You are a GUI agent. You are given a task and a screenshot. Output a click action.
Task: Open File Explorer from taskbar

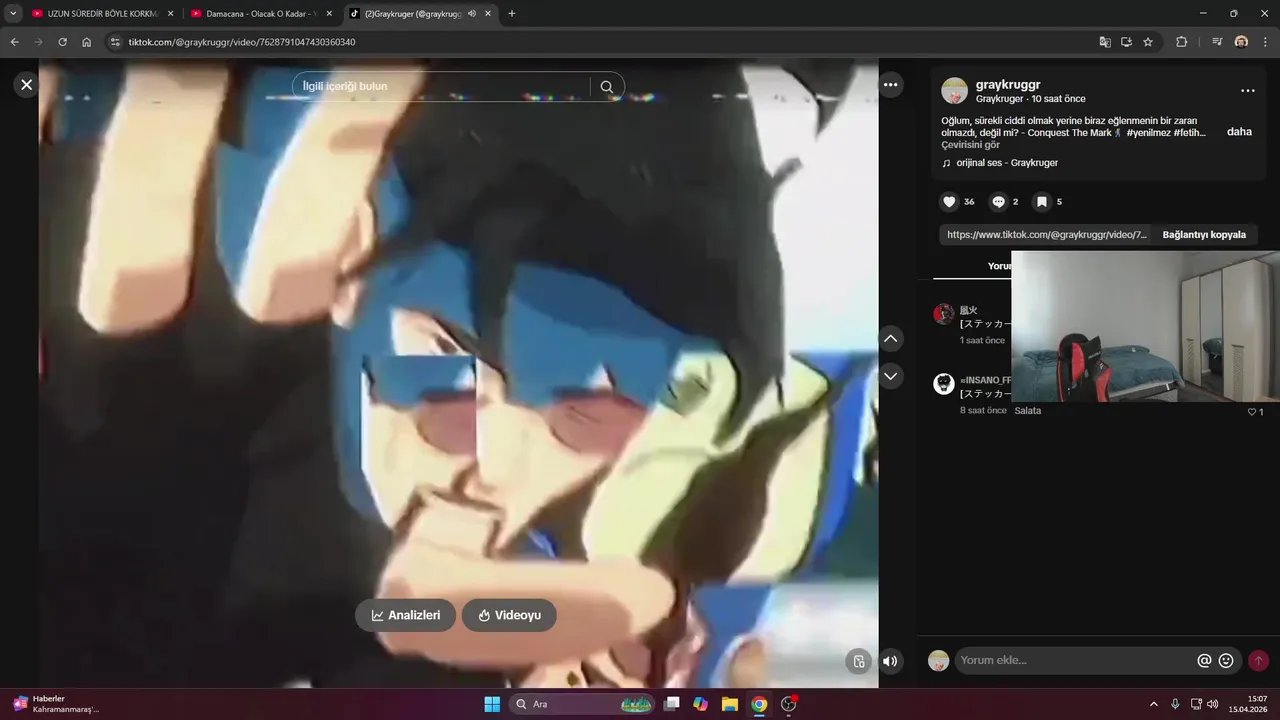(x=730, y=704)
